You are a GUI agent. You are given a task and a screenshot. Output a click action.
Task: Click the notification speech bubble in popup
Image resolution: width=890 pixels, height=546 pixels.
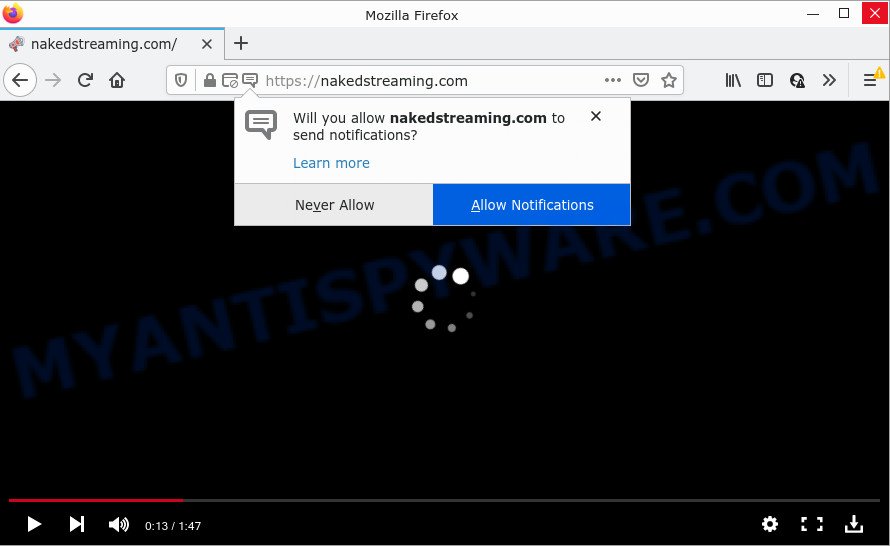[261, 124]
